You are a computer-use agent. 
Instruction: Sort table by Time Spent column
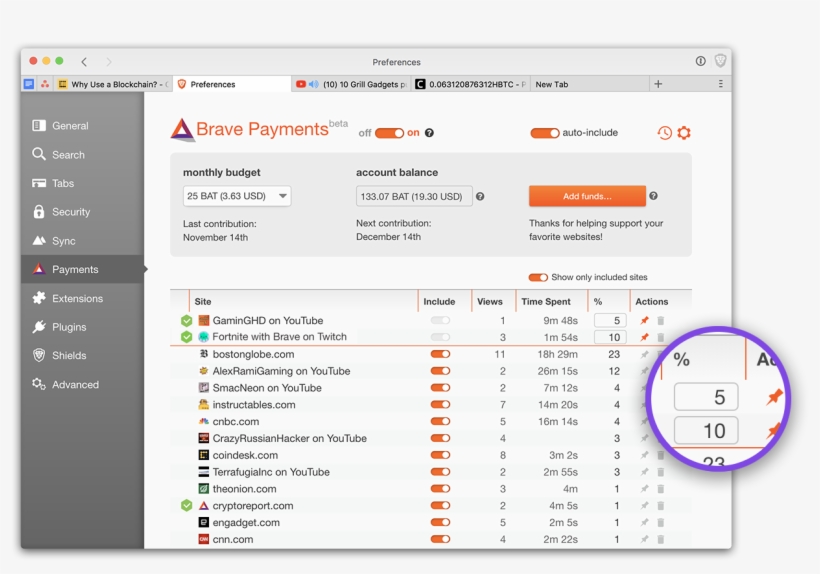[x=551, y=302]
